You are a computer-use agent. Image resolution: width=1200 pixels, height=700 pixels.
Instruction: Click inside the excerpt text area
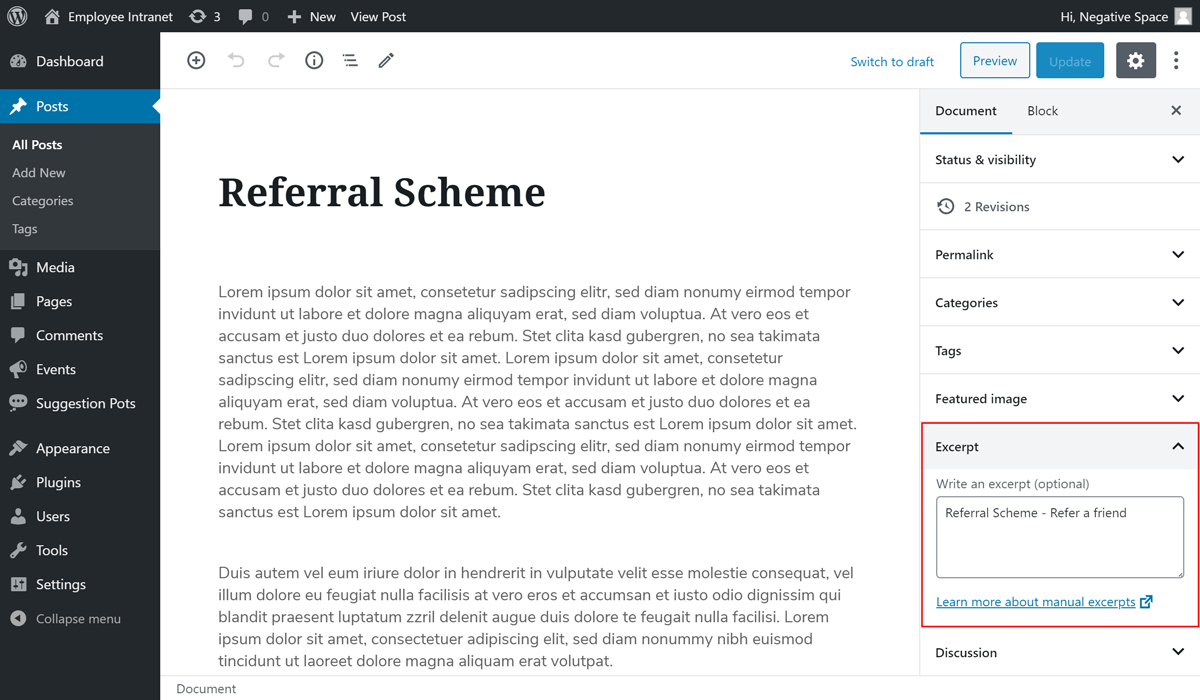tap(1059, 545)
